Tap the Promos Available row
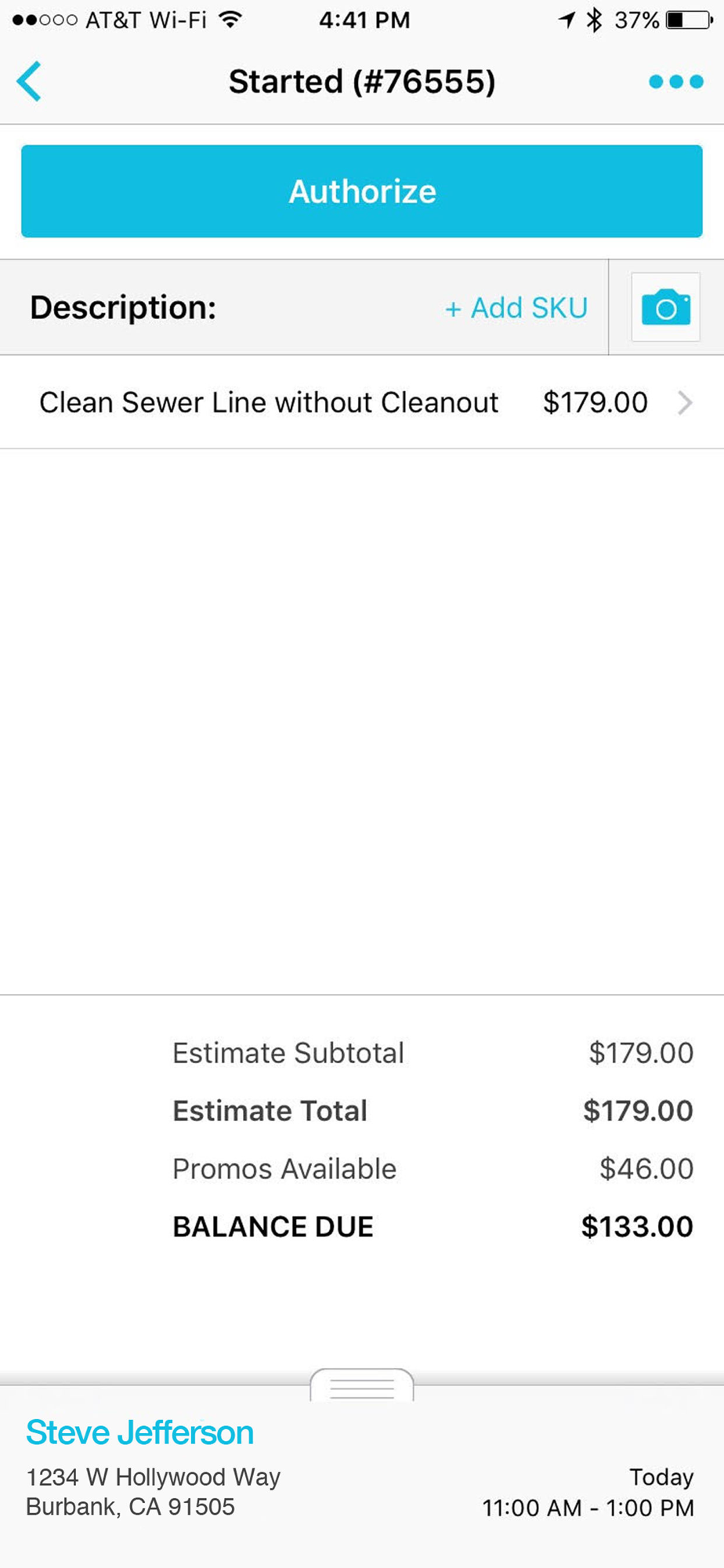The width and height of the screenshot is (724, 1568). click(x=431, y=1169)
